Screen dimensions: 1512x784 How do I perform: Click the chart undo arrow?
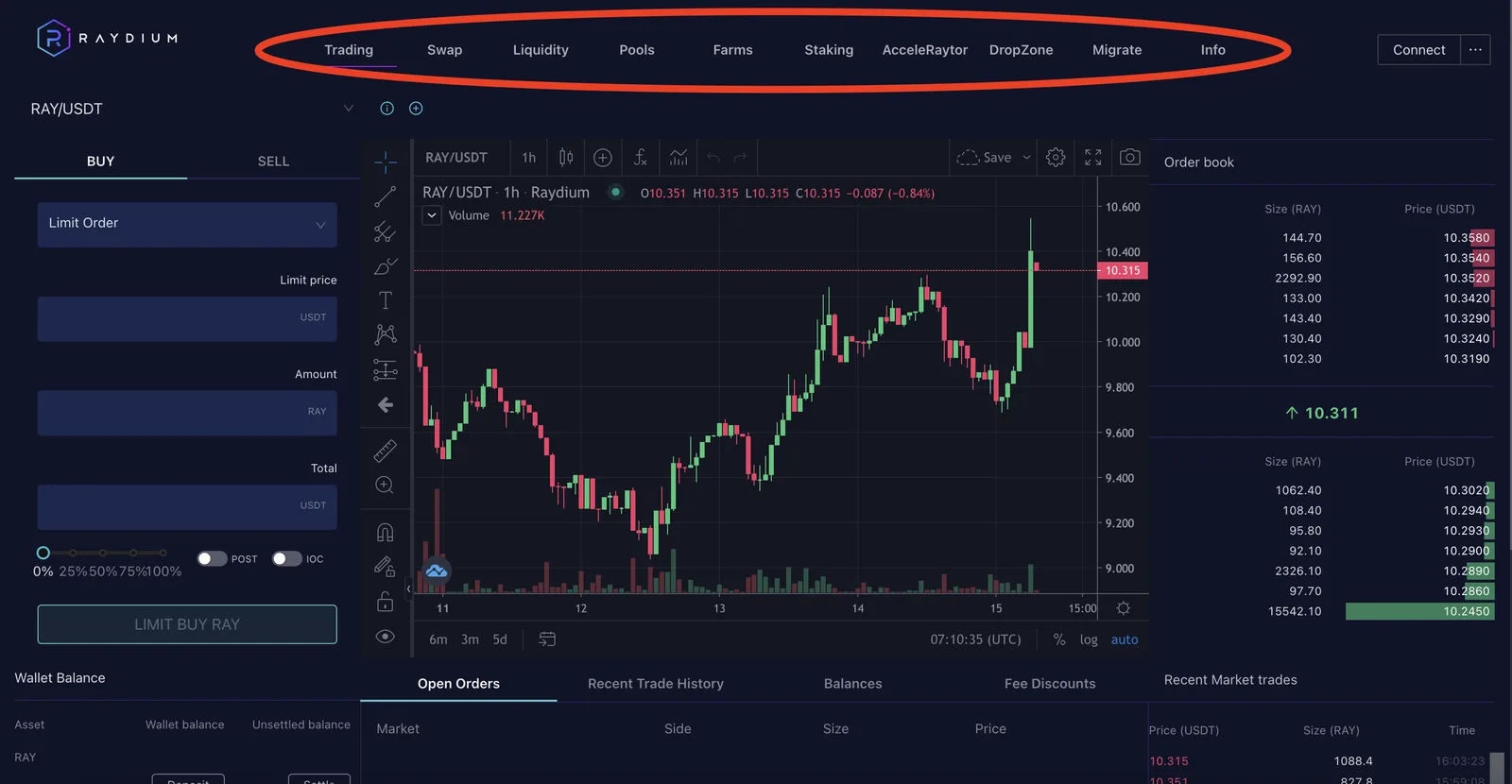pyautogui.click(x=713, y=158)
